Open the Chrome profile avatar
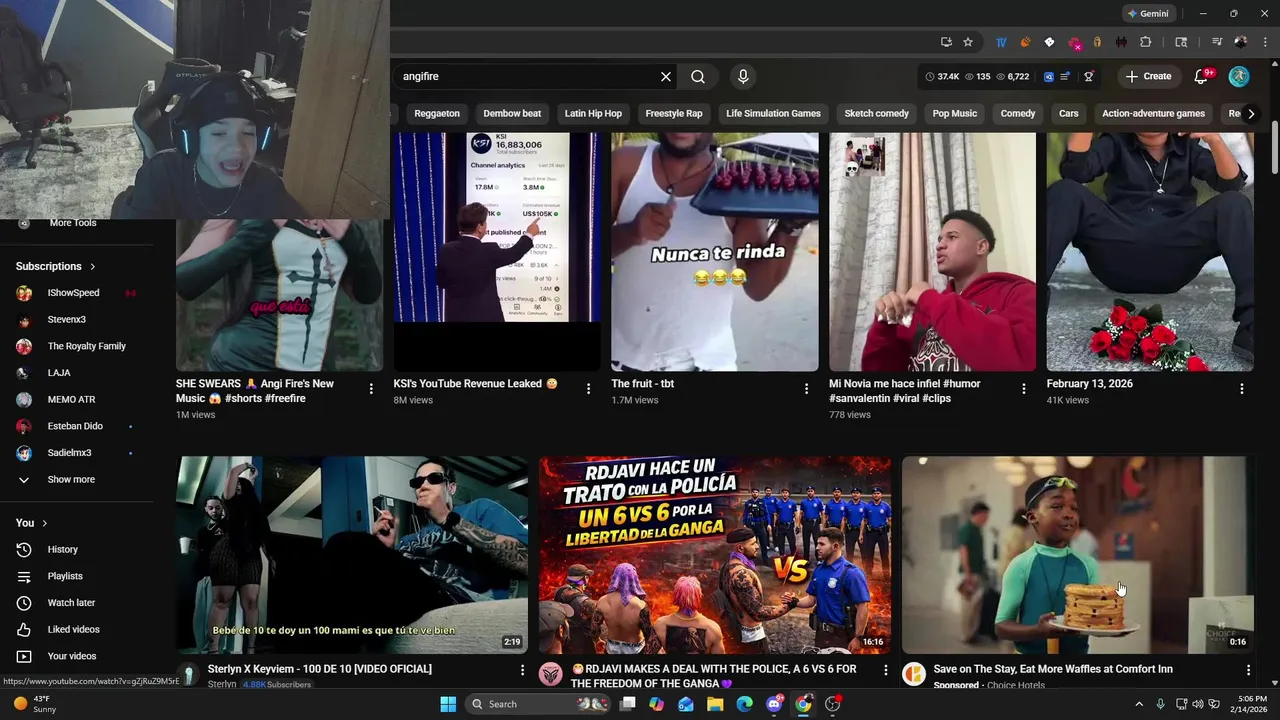 (1241, 42)
